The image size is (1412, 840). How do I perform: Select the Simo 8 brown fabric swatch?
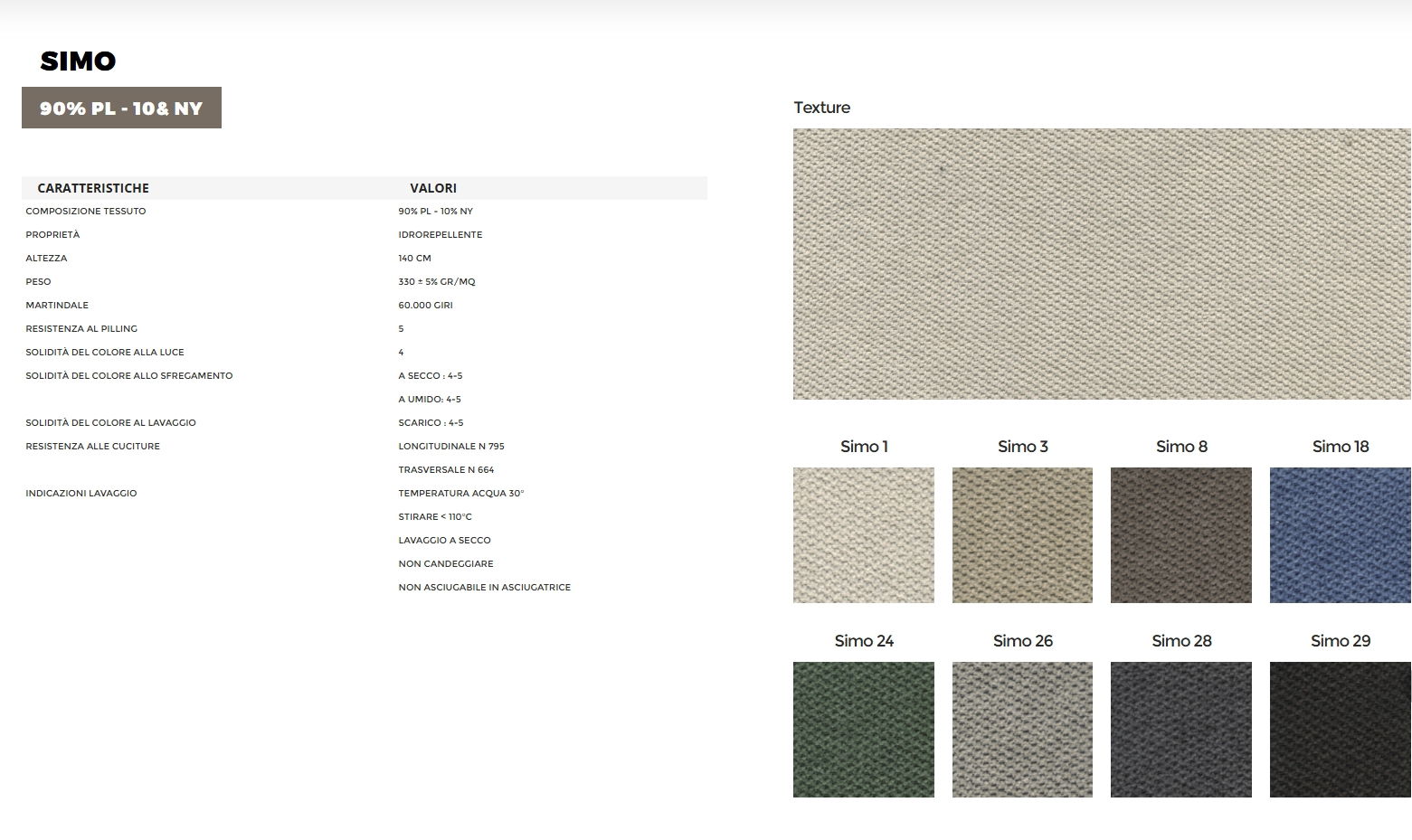1181,535
